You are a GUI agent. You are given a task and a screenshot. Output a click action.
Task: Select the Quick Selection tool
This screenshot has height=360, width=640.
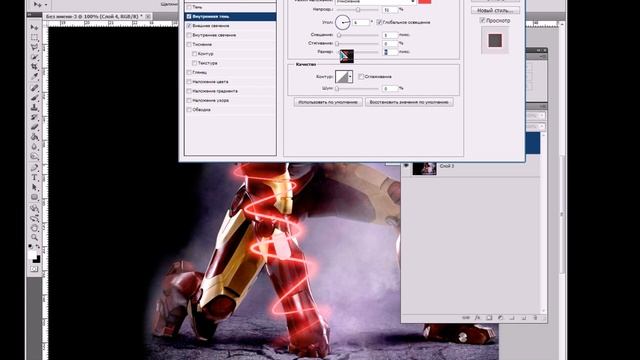(x=35, y=57)
